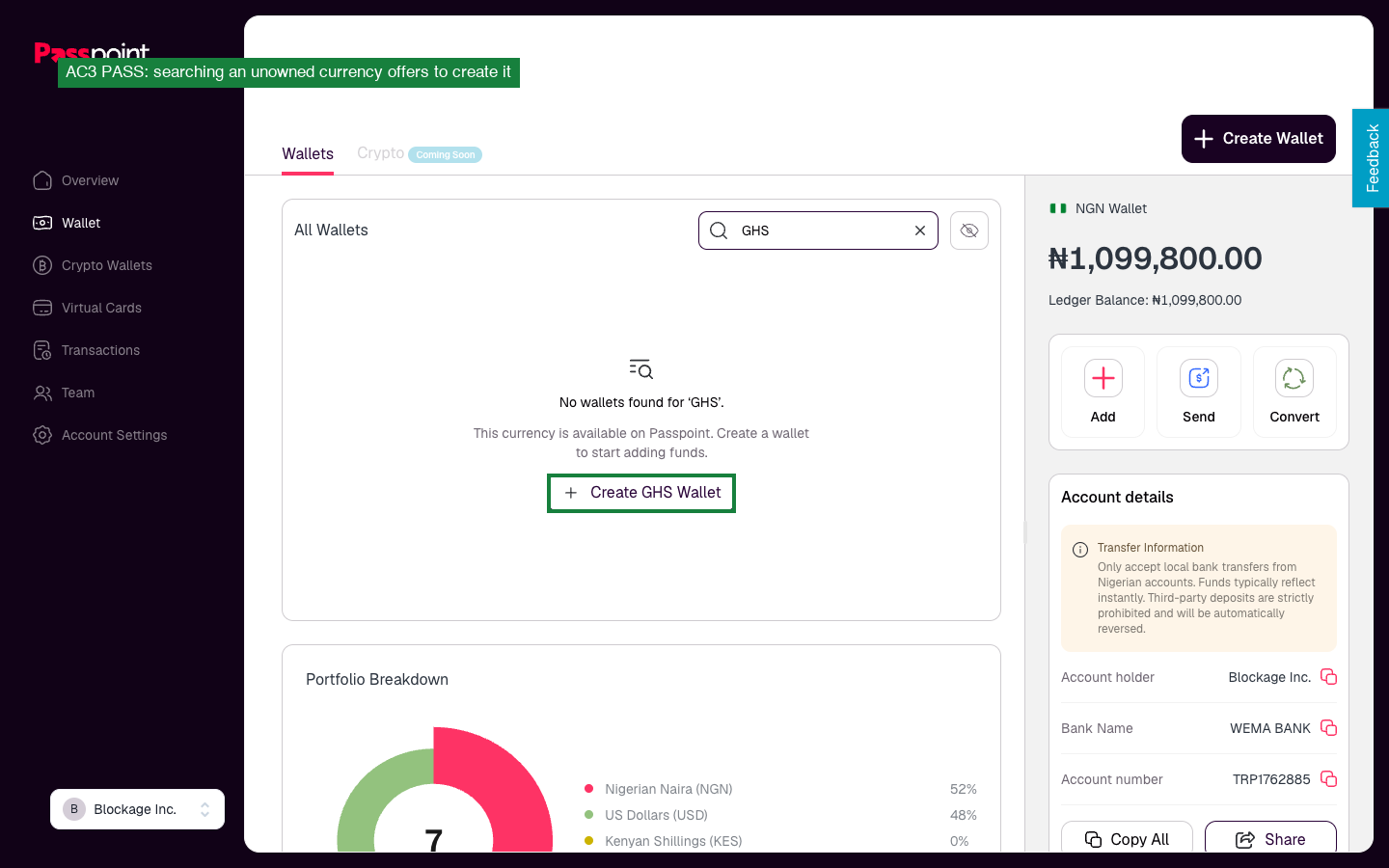The width and height of the screenshot is (1389, 868).
Task: Click the Account details heading
Action: click(x=1117, y=498)
